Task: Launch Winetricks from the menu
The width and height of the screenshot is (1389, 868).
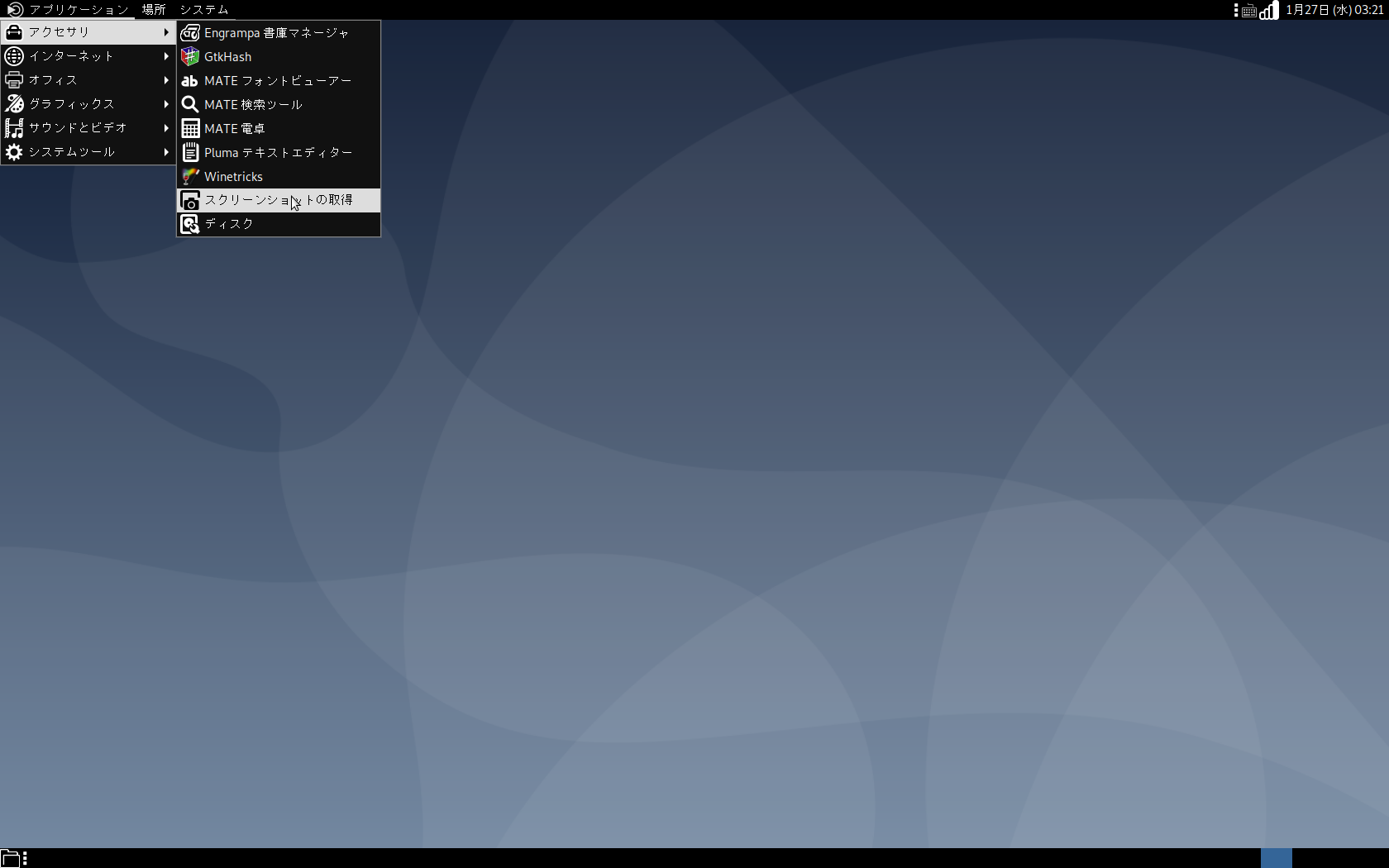Action: tap(279, 177)
